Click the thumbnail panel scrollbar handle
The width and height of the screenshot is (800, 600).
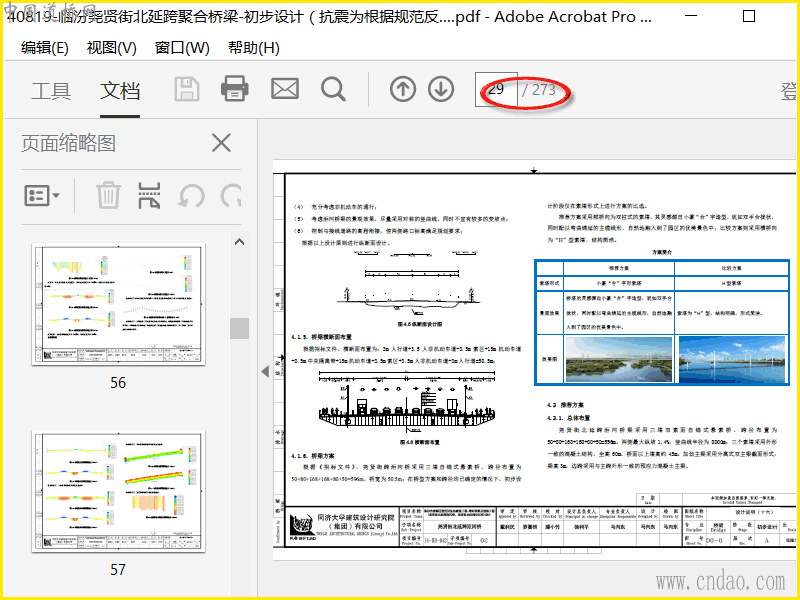(x=239, y=329)
